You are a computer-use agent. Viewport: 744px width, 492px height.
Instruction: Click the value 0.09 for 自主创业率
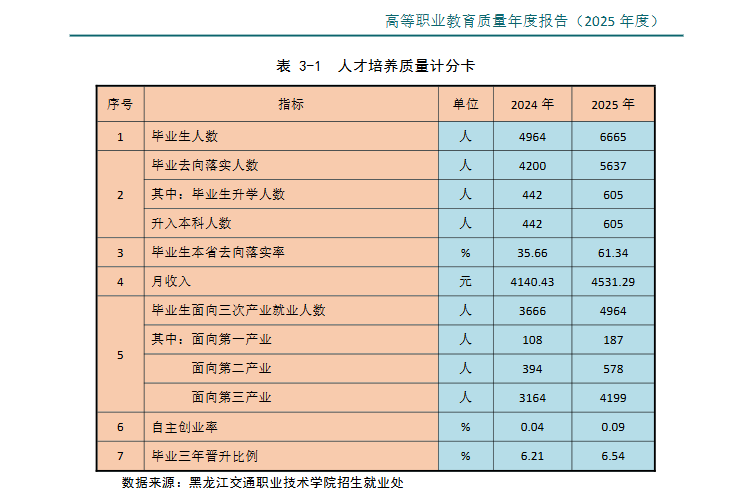coord(613,427)
